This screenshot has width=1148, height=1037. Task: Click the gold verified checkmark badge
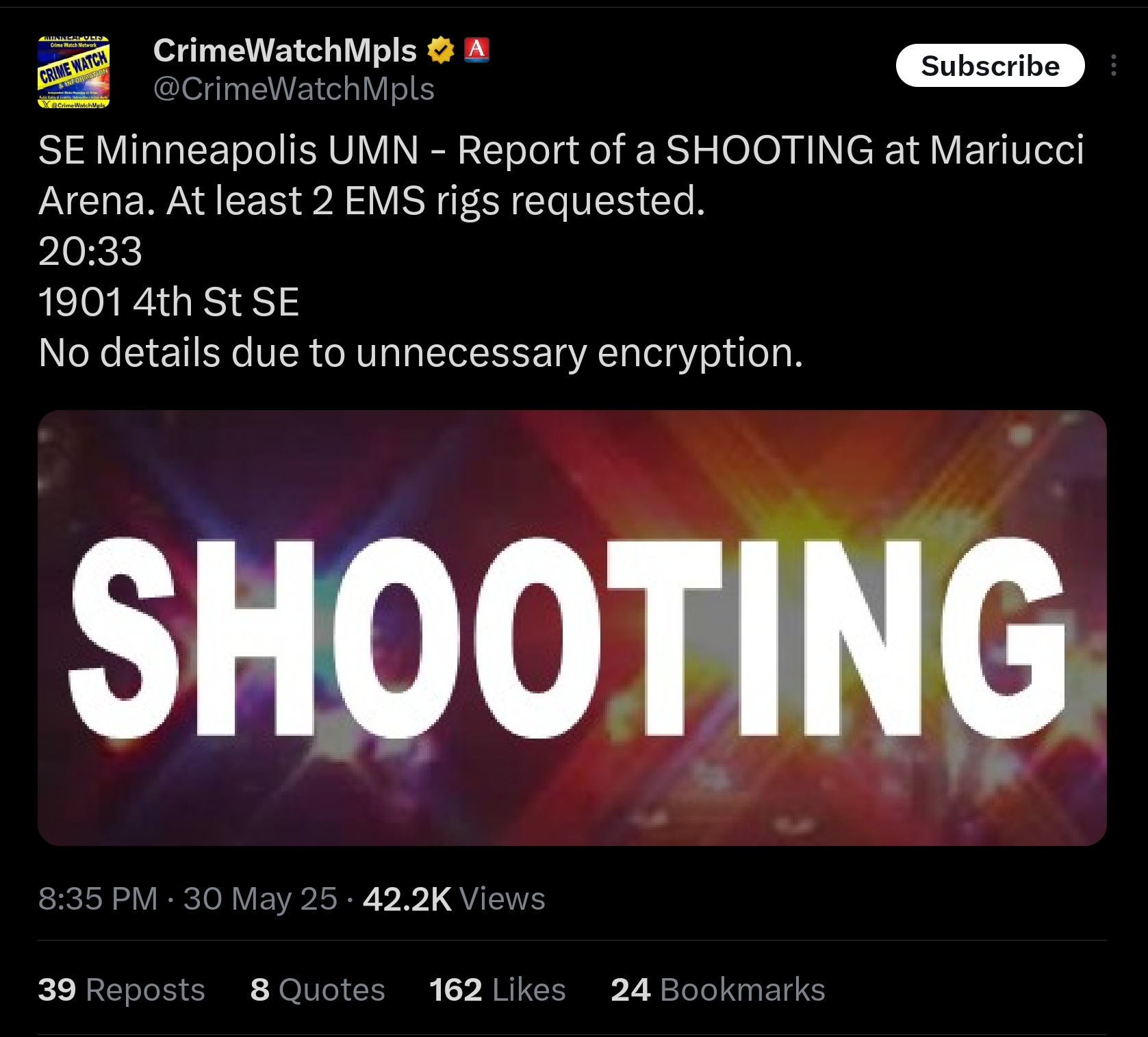point(440,50)
